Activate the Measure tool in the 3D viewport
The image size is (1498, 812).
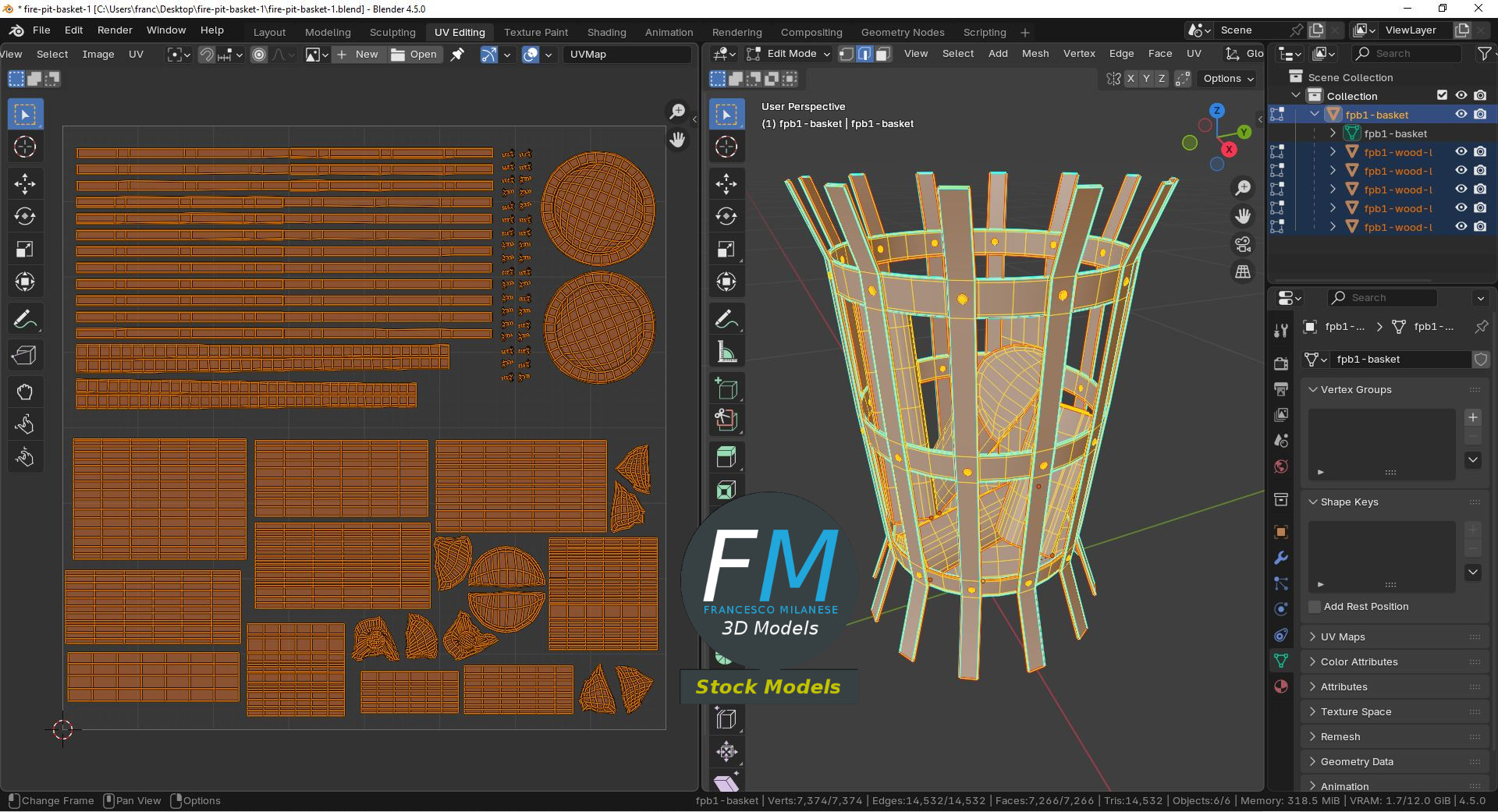[x=726, y=353]
